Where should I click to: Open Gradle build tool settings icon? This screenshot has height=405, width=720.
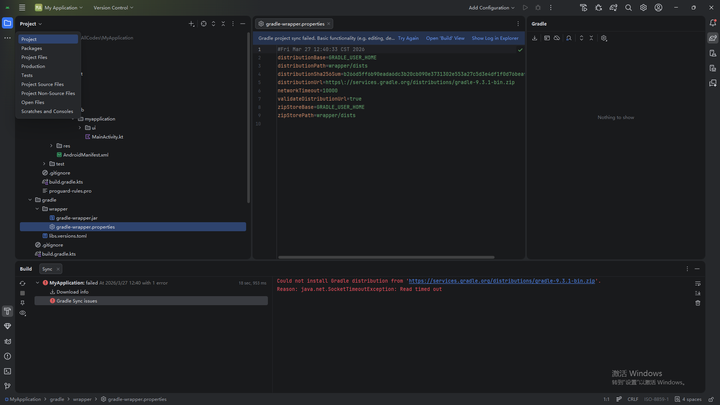tap(604, 38)
